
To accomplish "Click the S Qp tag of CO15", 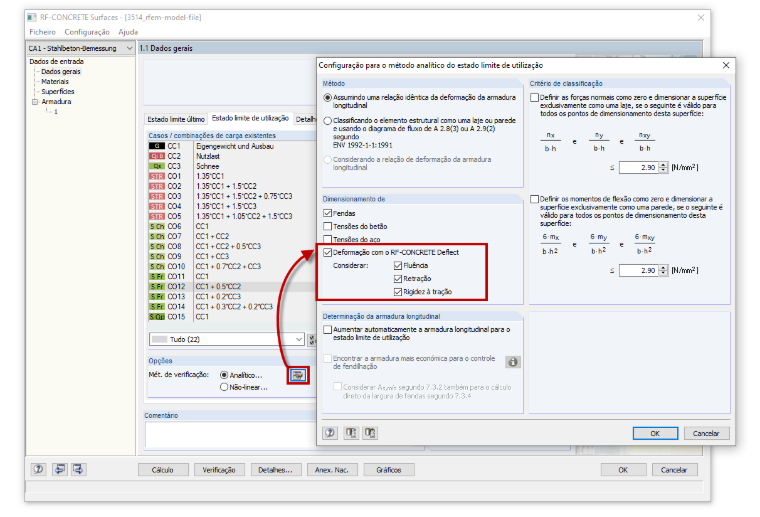I will point(157,316).
